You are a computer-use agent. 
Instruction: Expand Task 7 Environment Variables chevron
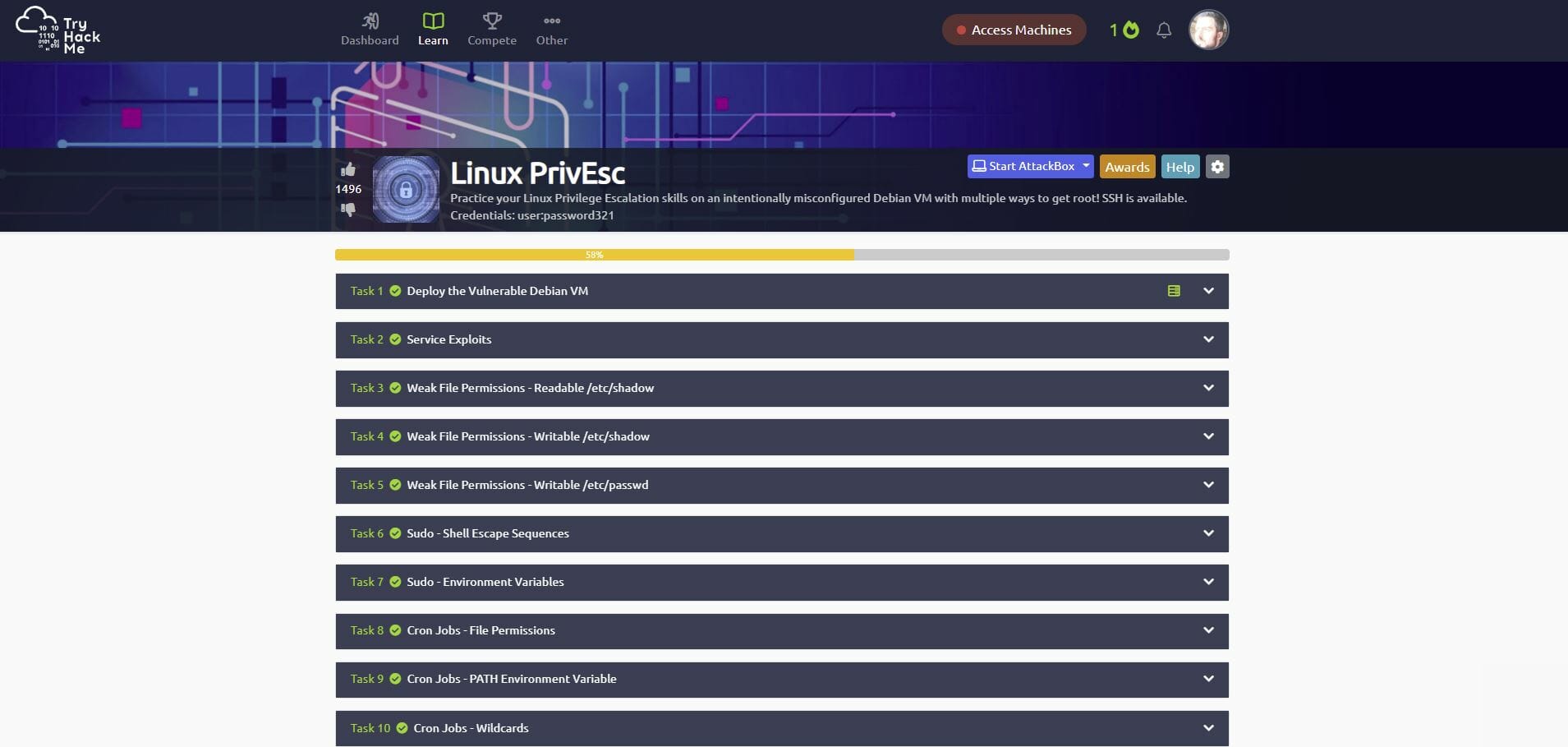click(1208, 582)
